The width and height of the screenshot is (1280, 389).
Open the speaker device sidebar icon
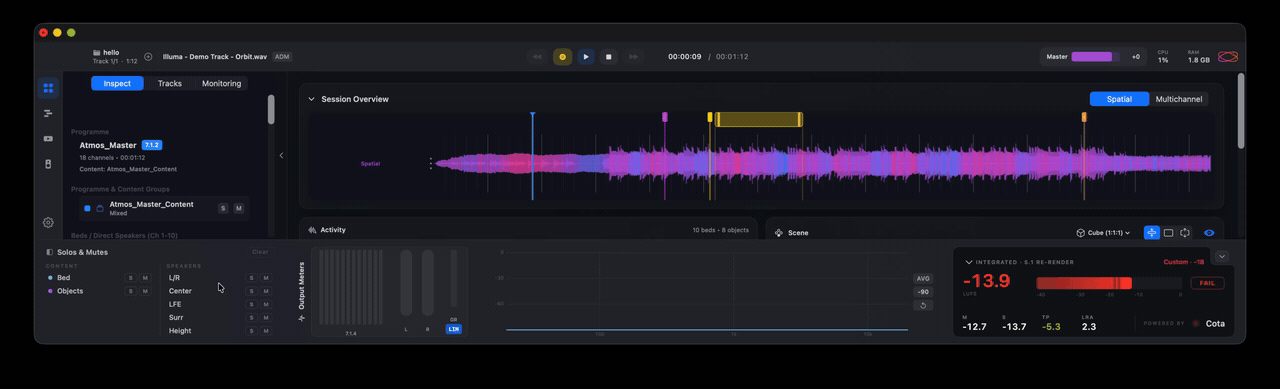point(48,164)
